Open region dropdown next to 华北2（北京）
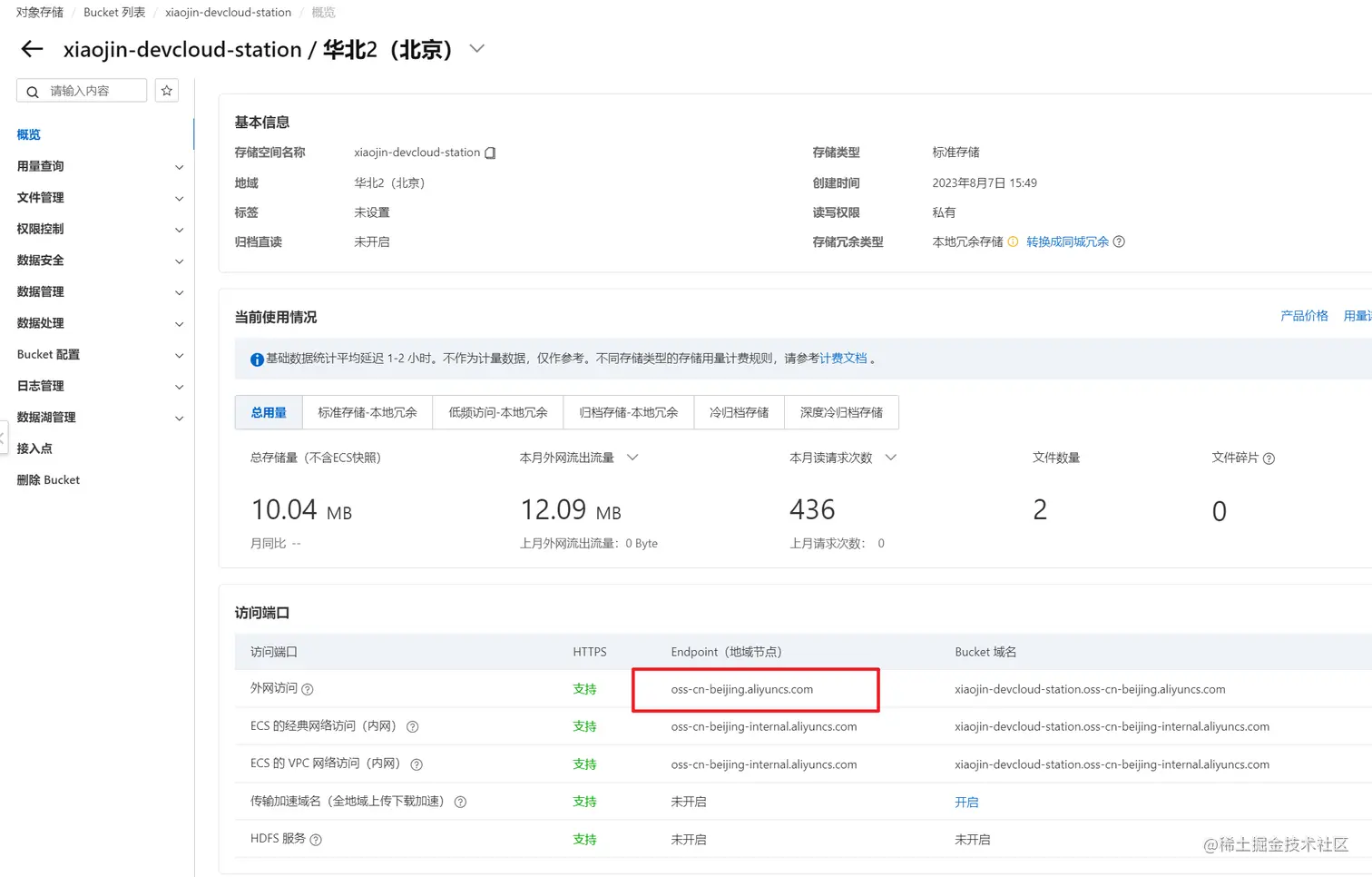The image size is (1372, 877). point(477,49)
